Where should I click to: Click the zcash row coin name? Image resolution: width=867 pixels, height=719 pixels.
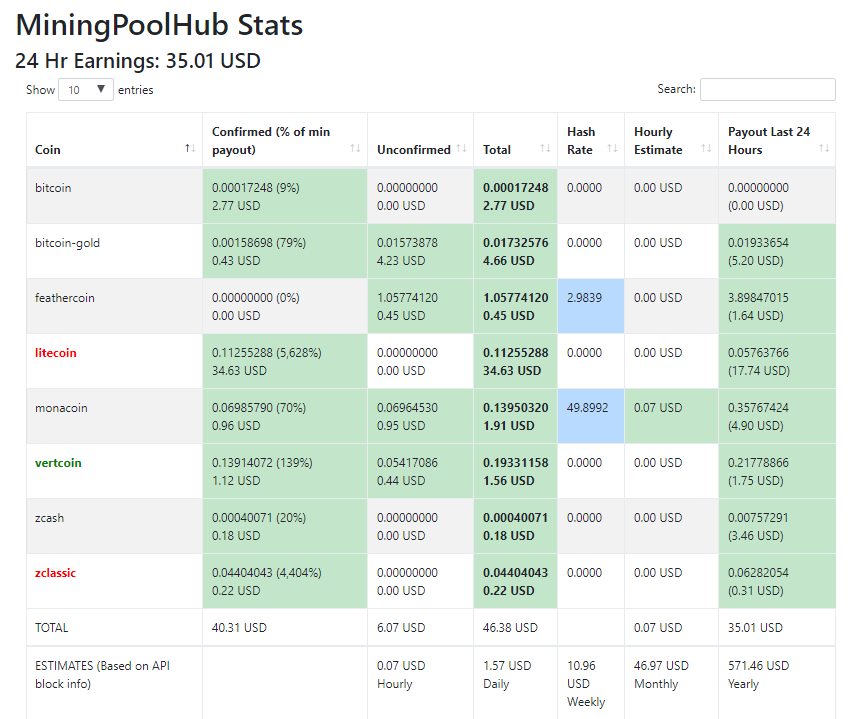pyautogui.click(x=49, y=518)
